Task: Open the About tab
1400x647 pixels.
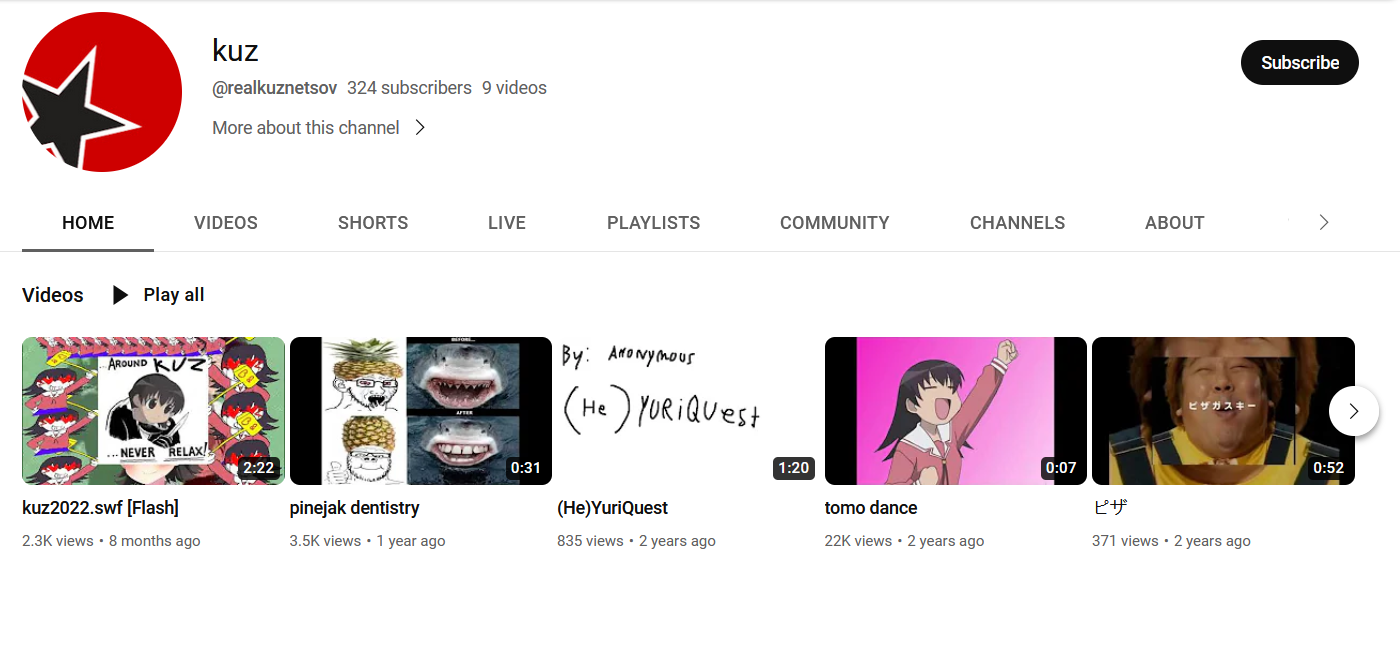Action: 1174,223
